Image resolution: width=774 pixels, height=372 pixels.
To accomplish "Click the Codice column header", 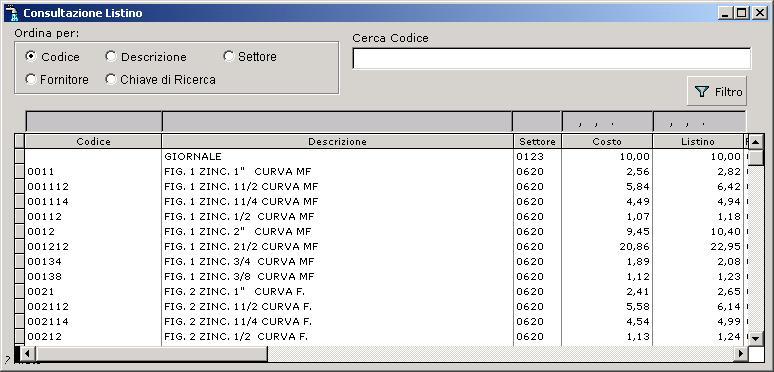I will [x=93, y=142].
